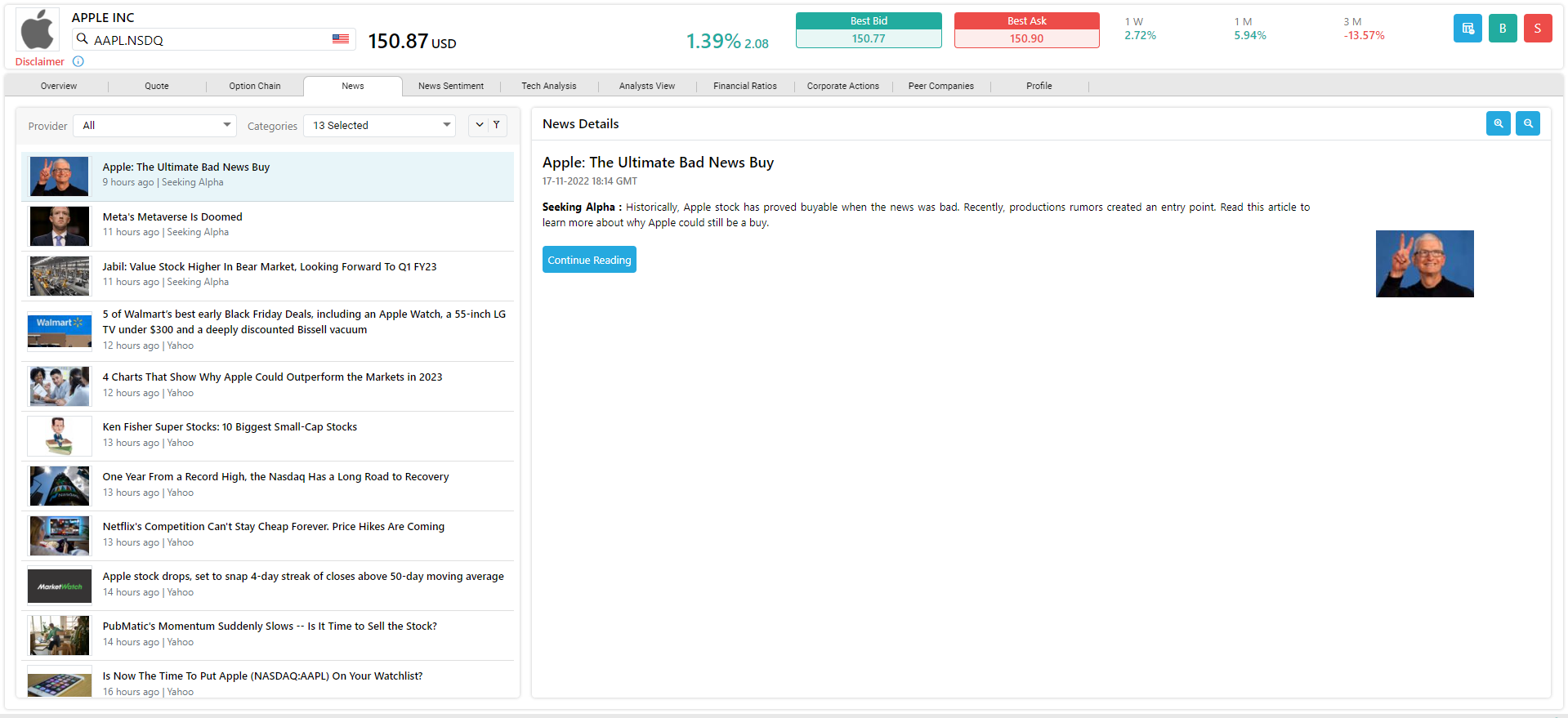Click the AAPL.NSDQ symbol search field

214,39
